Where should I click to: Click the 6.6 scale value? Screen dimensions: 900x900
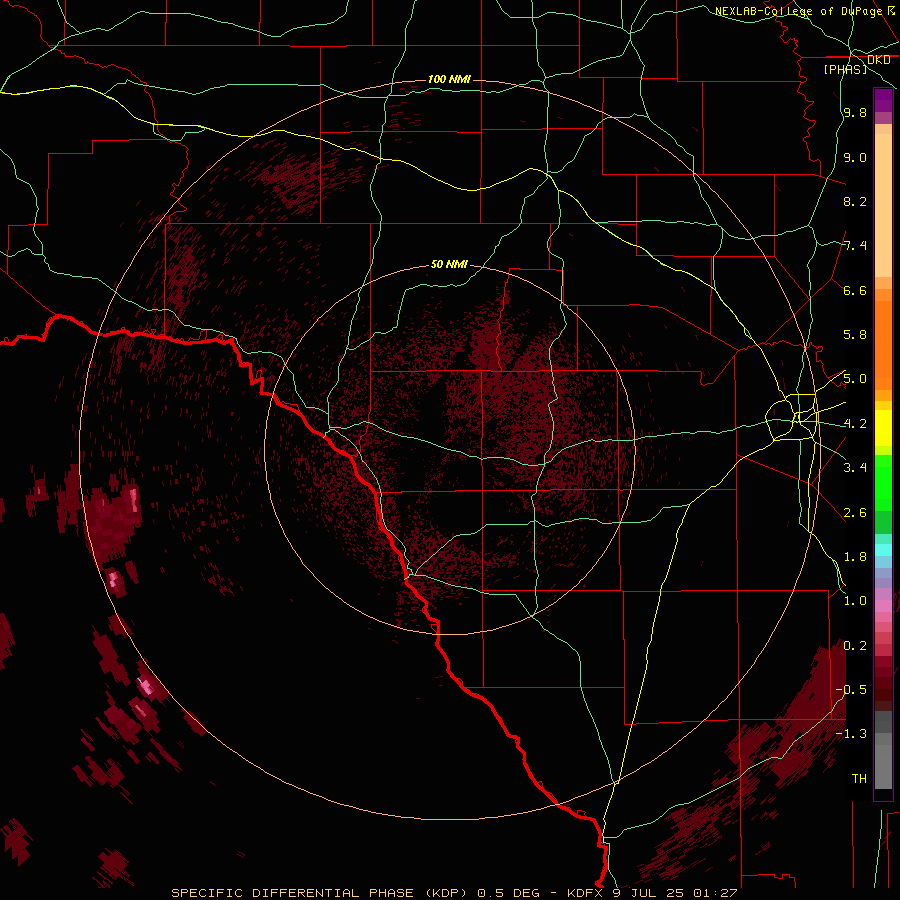[x=855, y=290]
